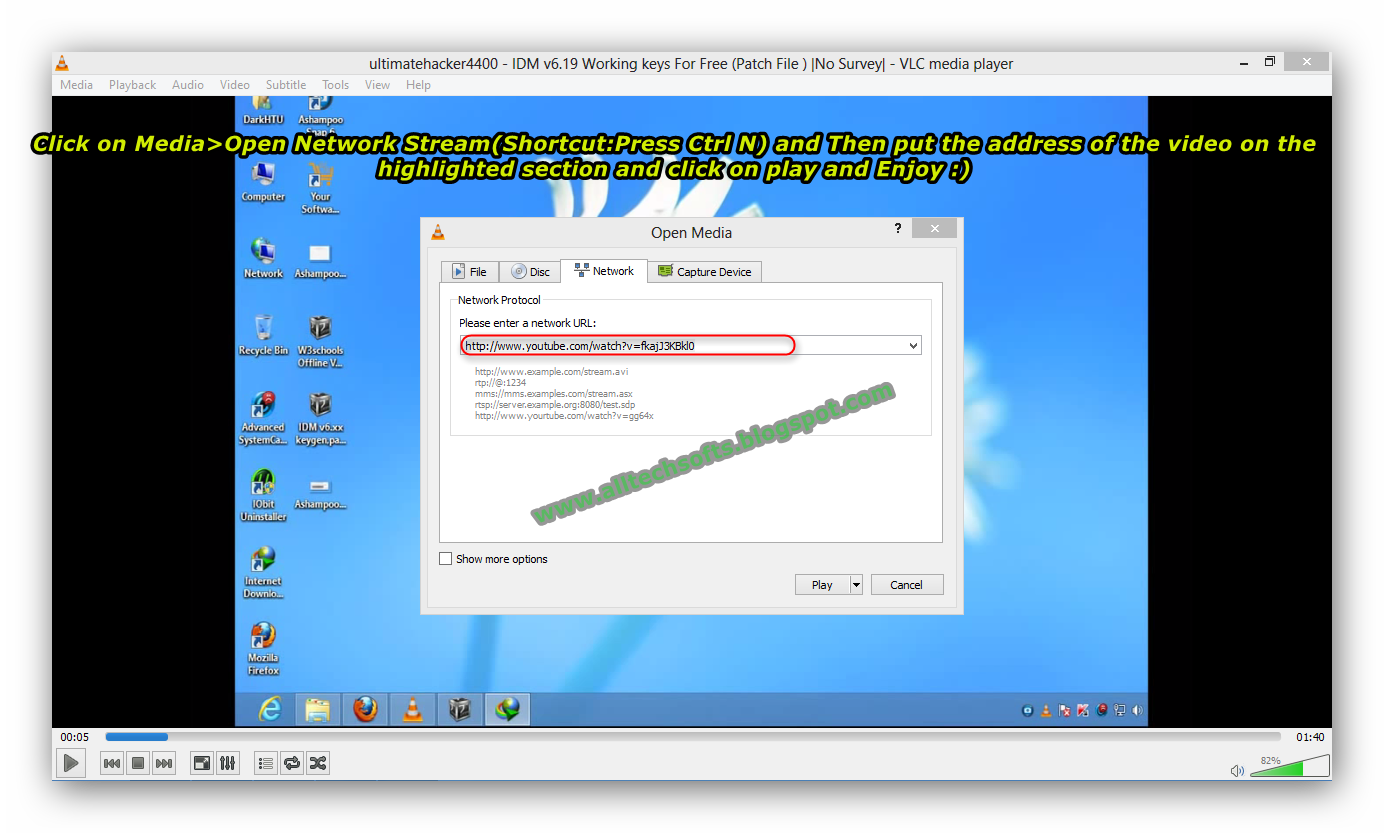Mute audio via the speaker icon
Image resolution: width=1384 pixels, height=833 pixels.
tap(1237, 770)
